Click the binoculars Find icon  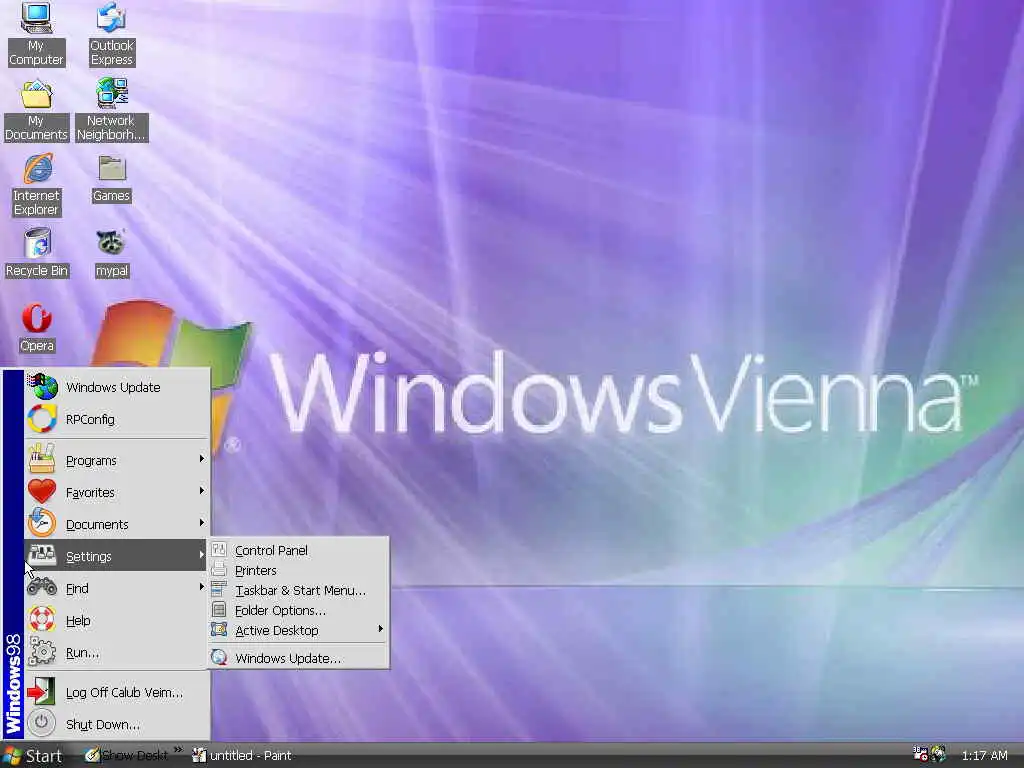pos(42,587)
